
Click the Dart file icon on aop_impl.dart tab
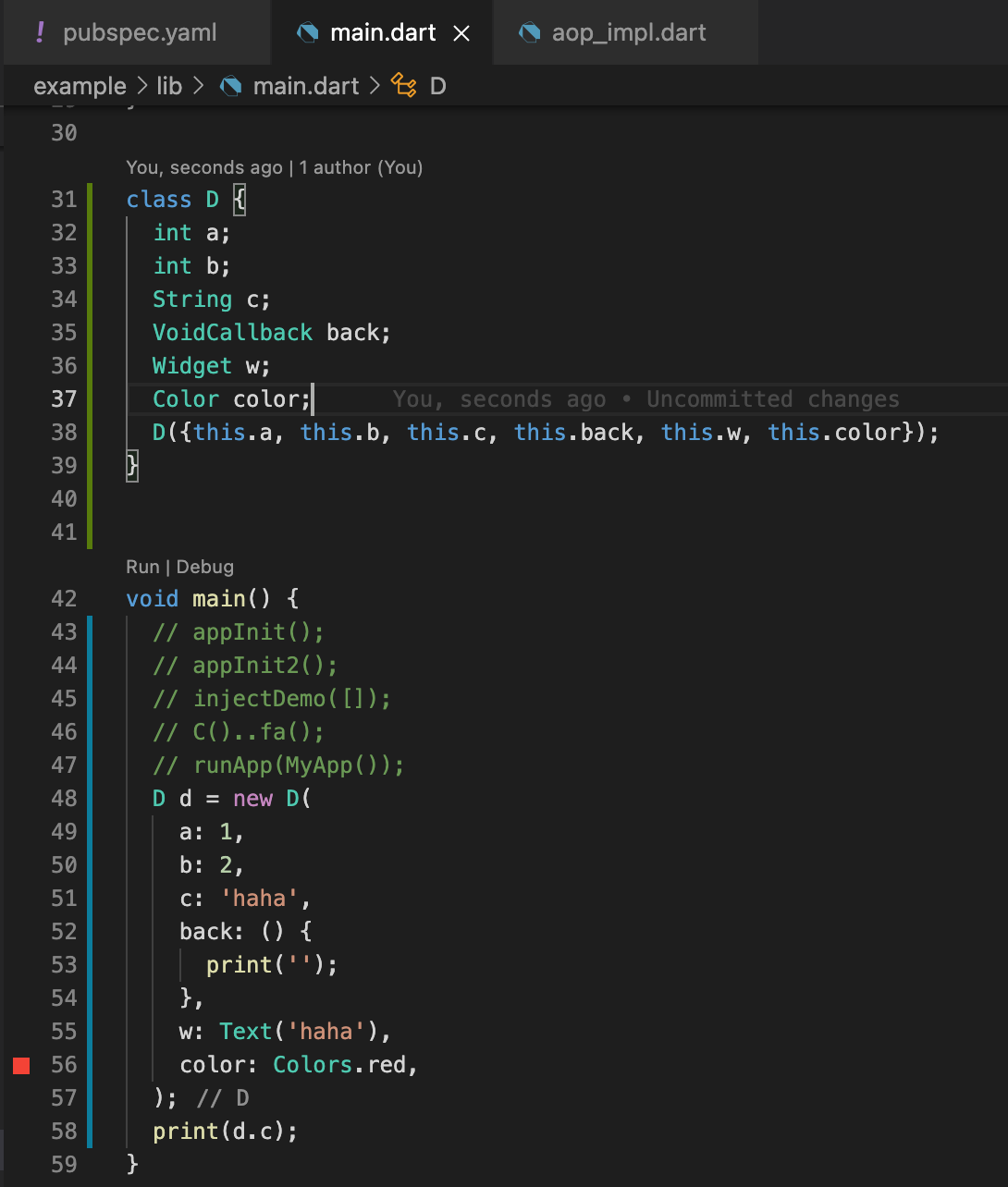[x=529, y=33]
